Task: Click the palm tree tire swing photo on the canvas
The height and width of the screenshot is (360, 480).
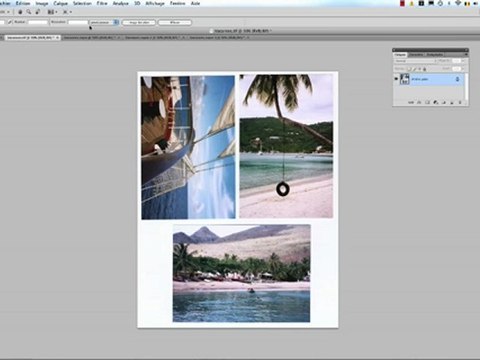Action: 286,146
